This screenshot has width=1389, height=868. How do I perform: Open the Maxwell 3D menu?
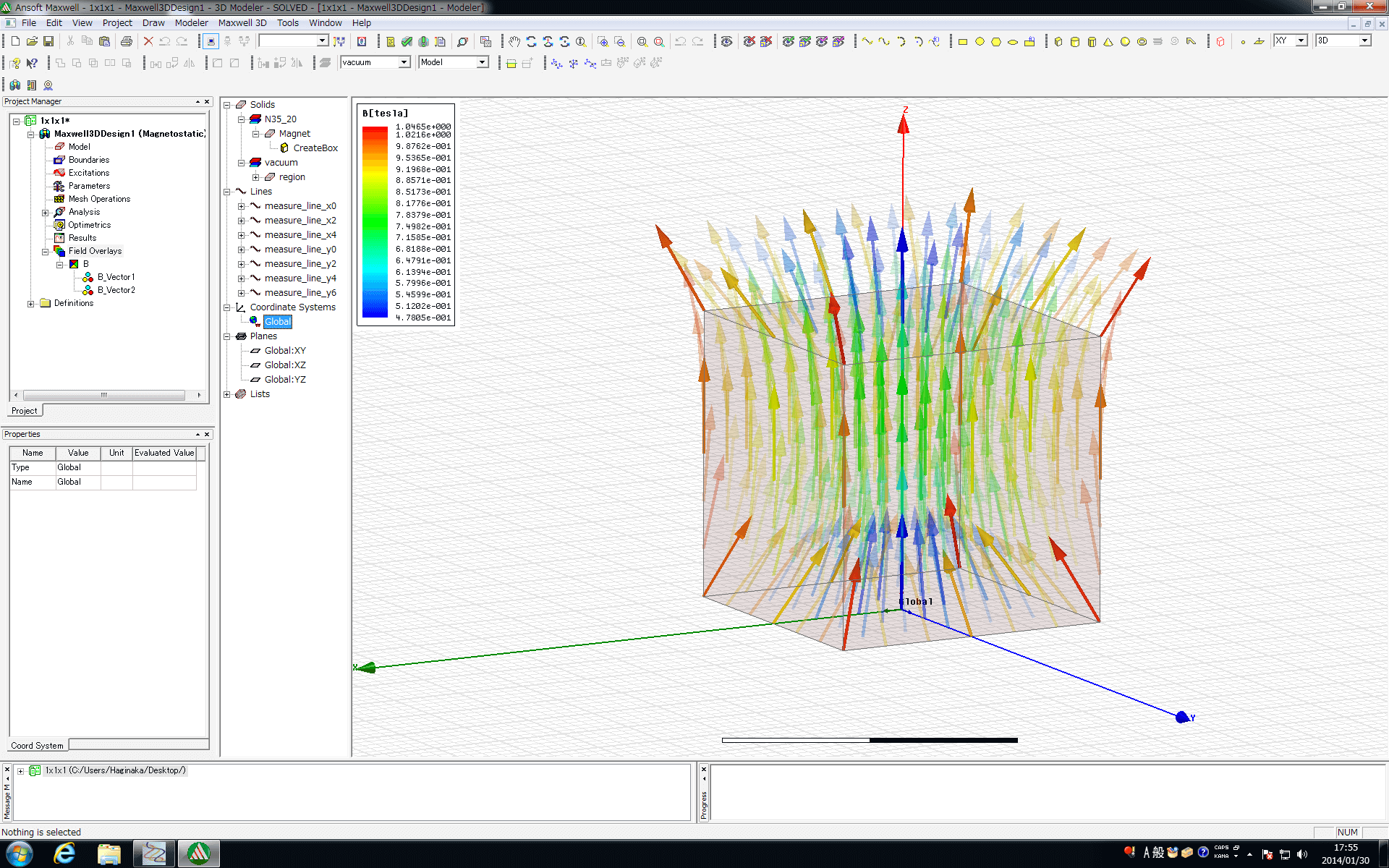[x=242, y=22]
